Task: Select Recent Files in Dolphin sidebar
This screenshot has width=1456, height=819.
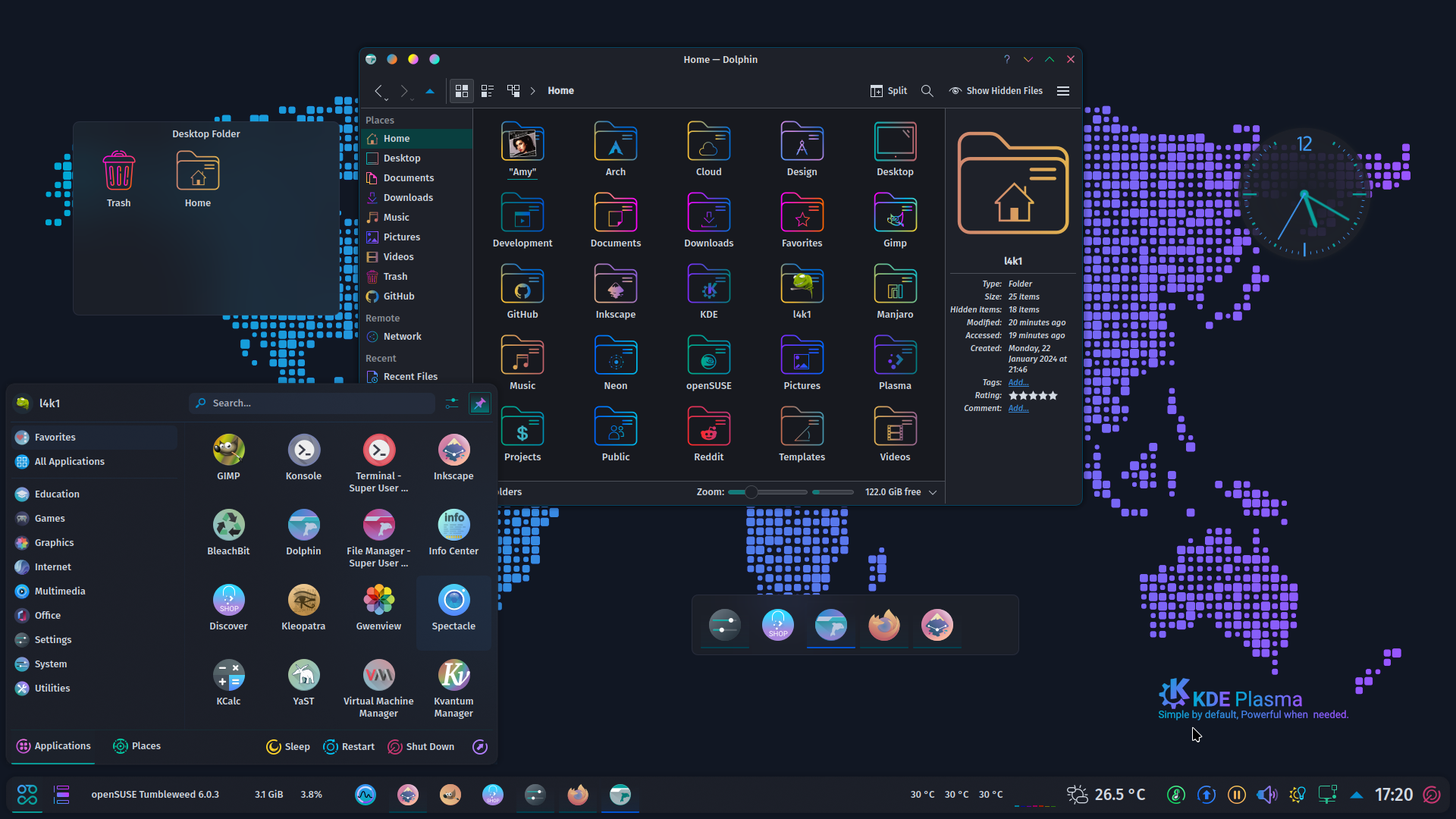Action: 416,377
